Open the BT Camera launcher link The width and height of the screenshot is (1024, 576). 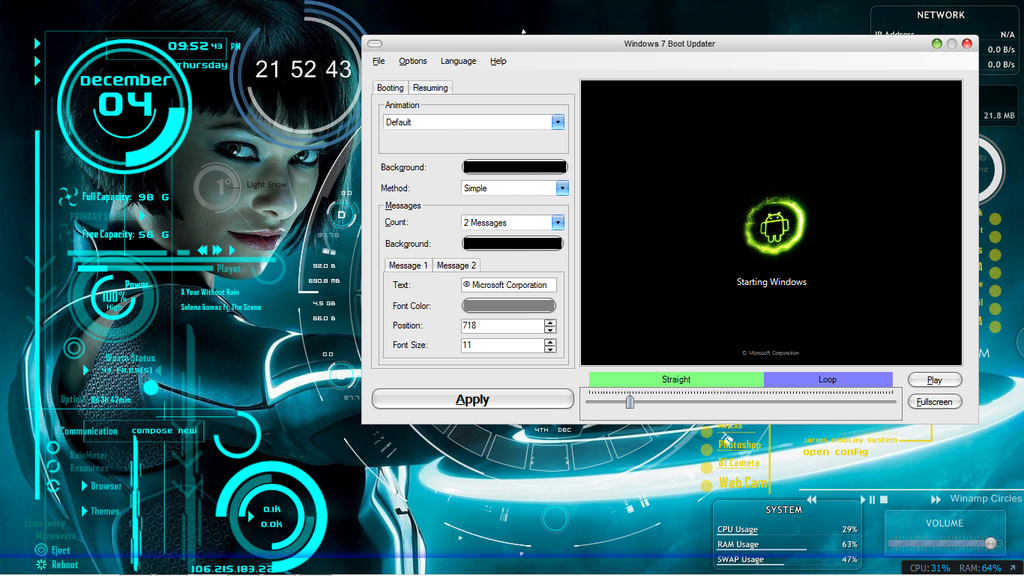point(739,463)
